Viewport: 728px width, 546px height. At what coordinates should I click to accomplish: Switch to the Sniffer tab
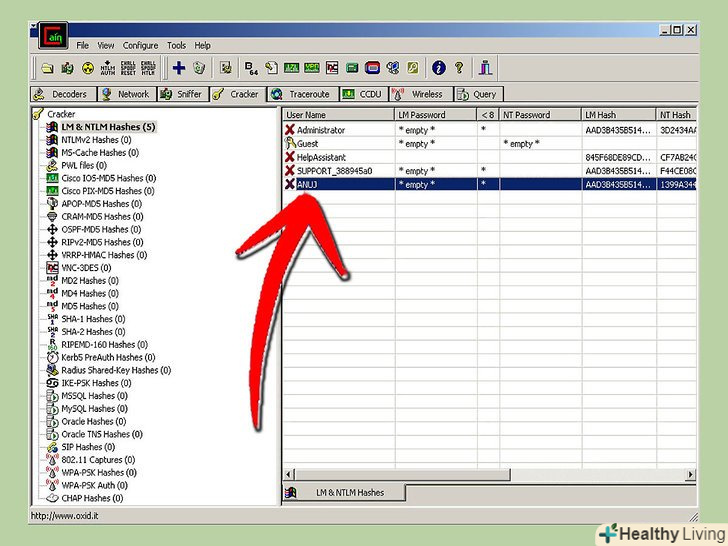pos(181,94)
